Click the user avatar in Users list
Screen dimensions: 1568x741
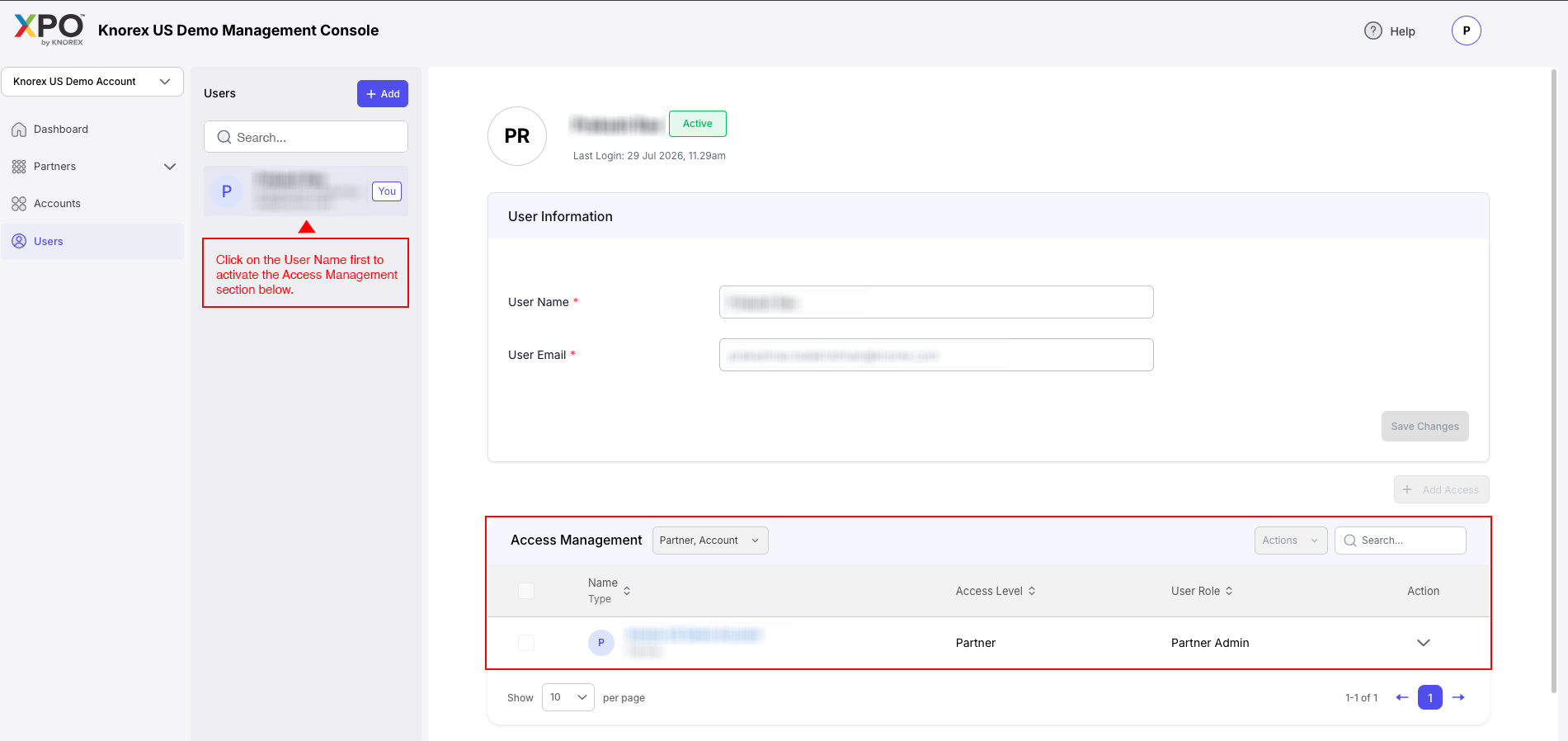[227, 191]
